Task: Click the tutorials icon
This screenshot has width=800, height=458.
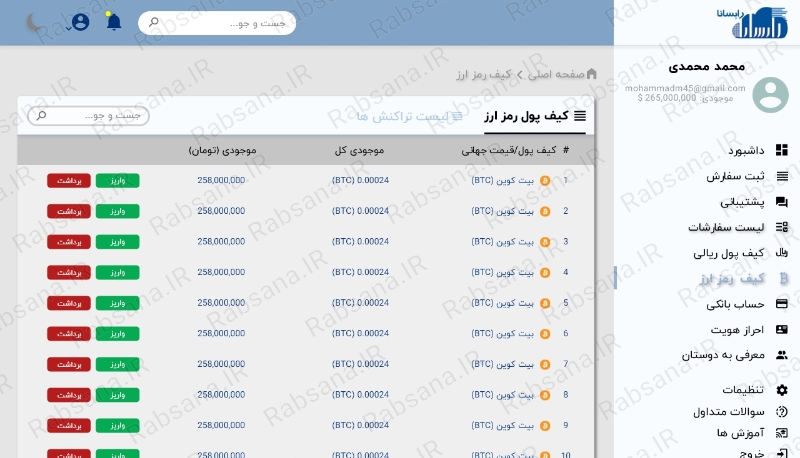Action: pyautogui.click(x=782, y=433)
